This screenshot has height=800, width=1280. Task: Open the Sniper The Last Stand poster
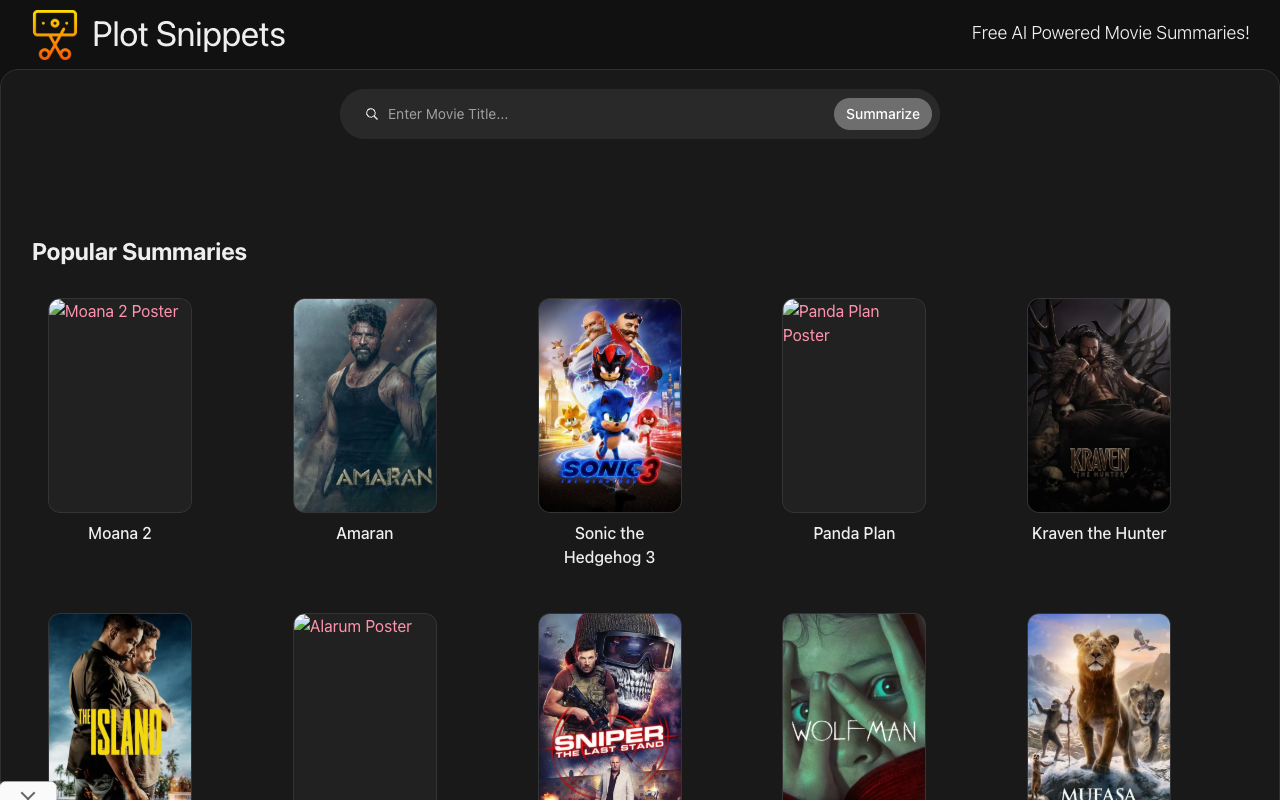click(x=610, y=707)
